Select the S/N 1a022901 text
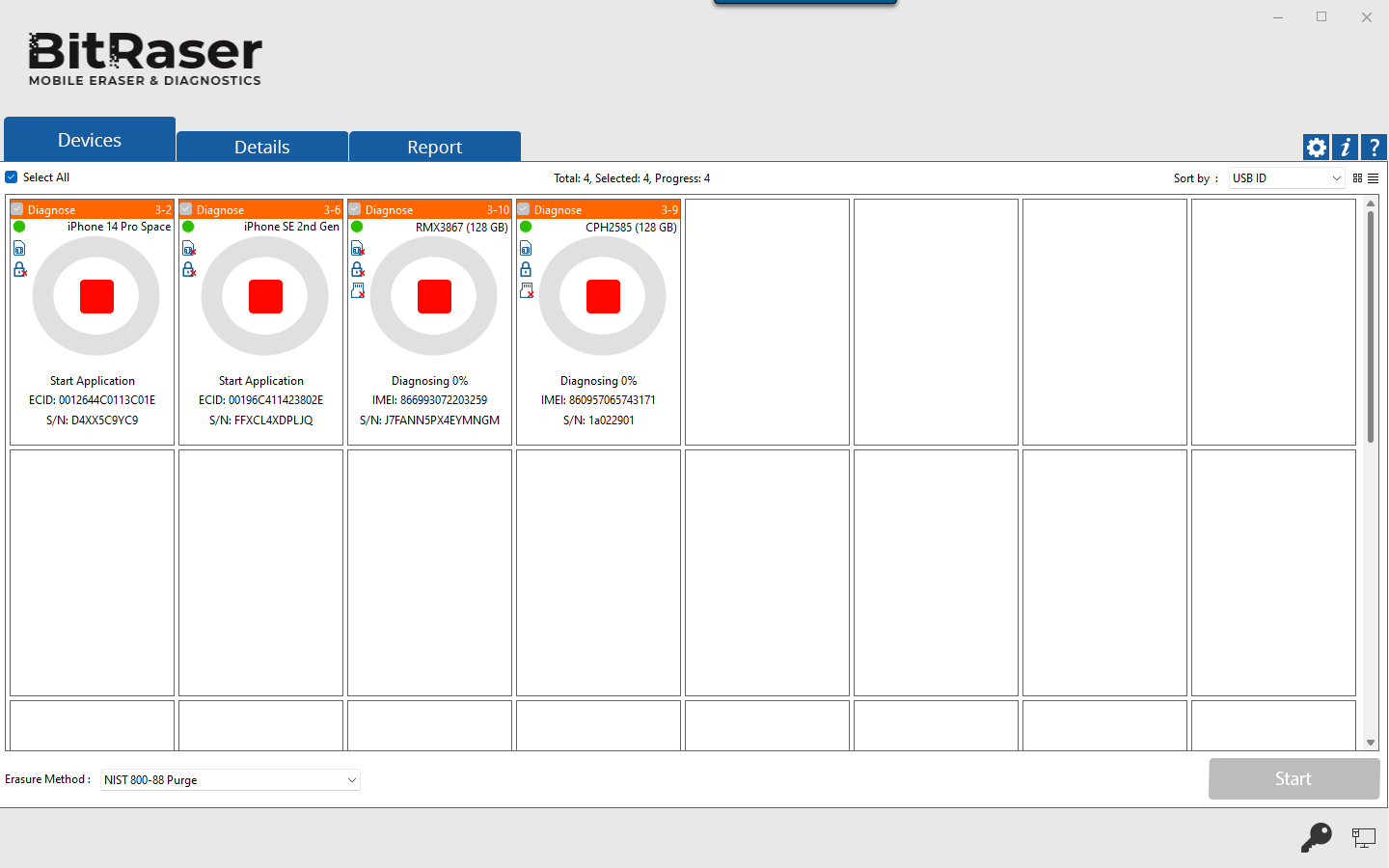This screenshot has width=1389, height=868. (599, 420)
